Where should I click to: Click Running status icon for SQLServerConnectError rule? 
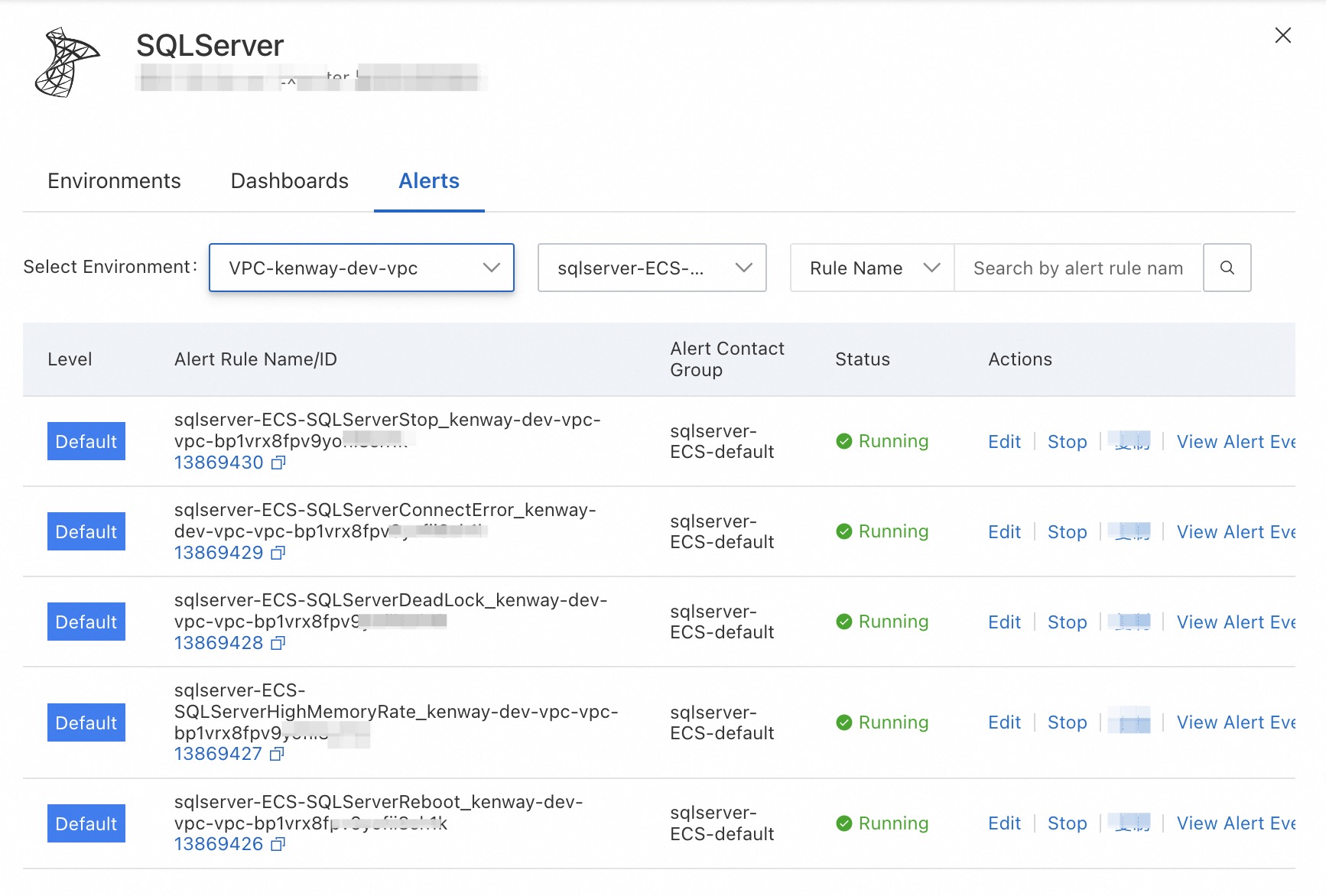pyautogui.click(x=844, y=531)
